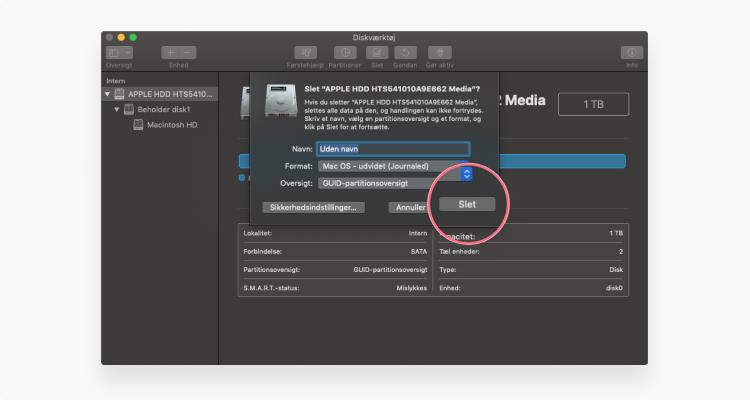Open the Partitioner toolbar tool
The height and width of the screenshot is (400, 750).
(x=345, y=53)
